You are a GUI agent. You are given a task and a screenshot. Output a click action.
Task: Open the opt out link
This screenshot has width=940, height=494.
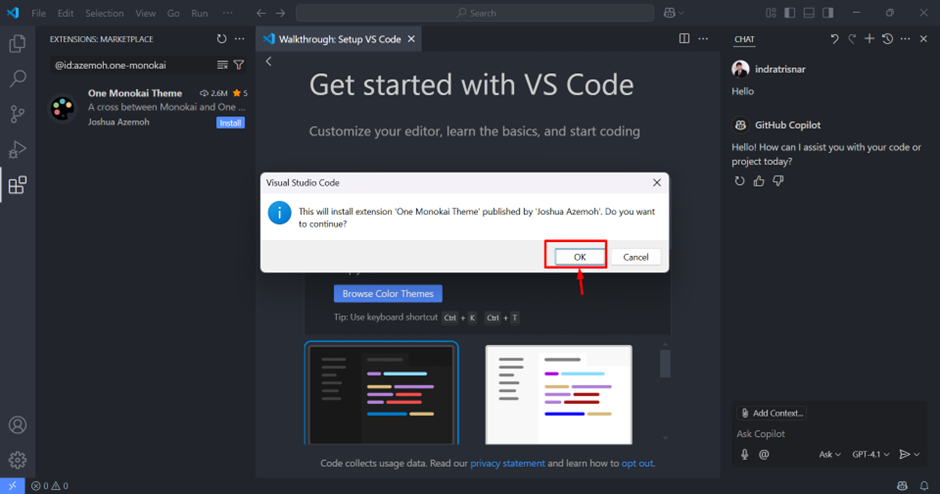pyautogui.click(x=637, y=463)
